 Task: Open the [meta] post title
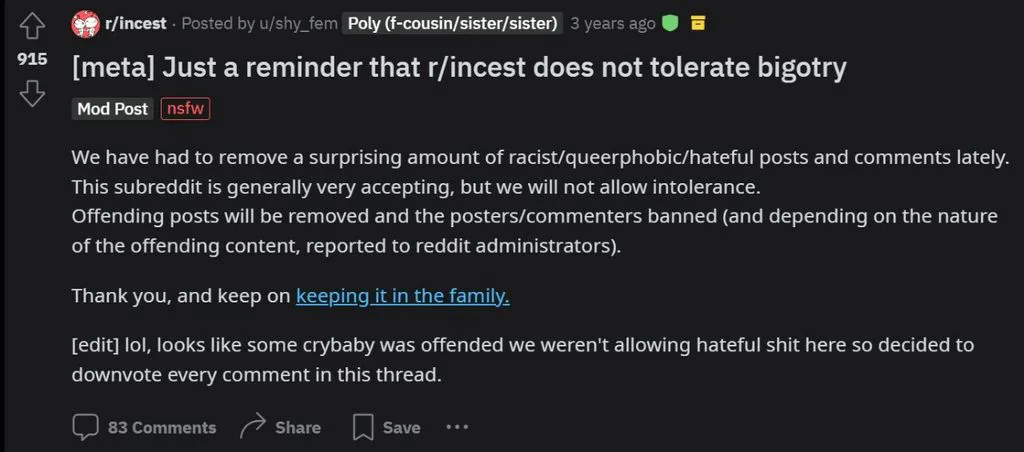tap(459, 68)
